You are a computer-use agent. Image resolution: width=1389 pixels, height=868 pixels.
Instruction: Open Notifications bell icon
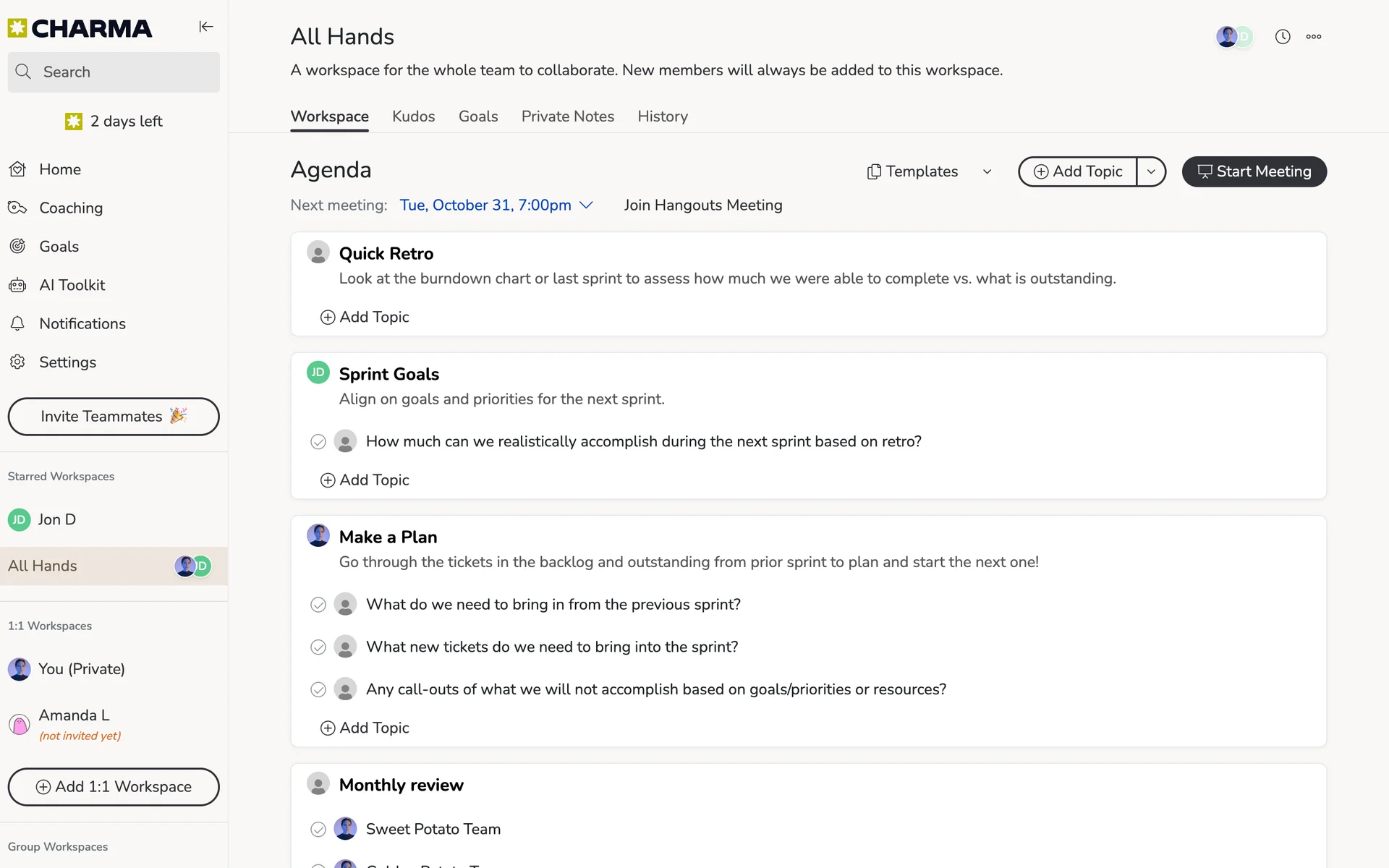point(17,323)
